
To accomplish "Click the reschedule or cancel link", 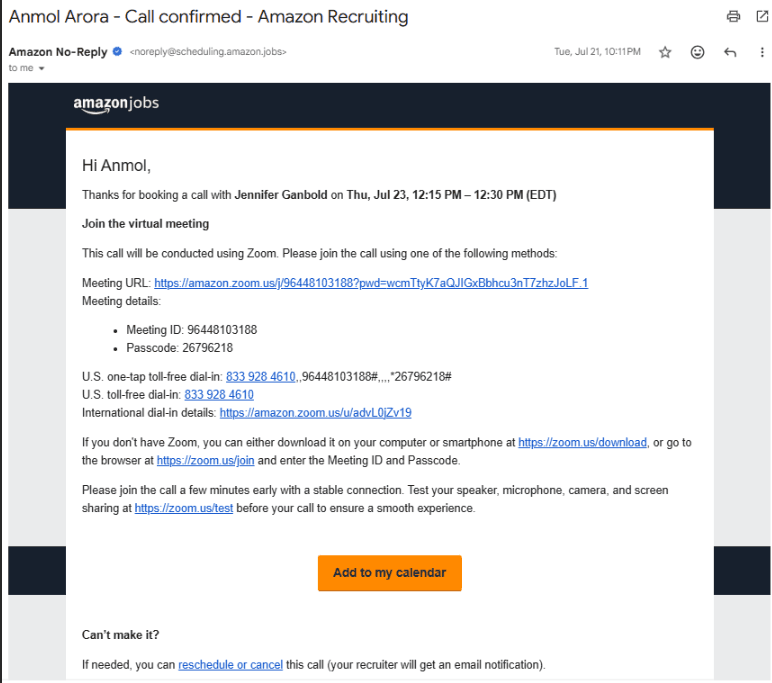I will 230,665.
